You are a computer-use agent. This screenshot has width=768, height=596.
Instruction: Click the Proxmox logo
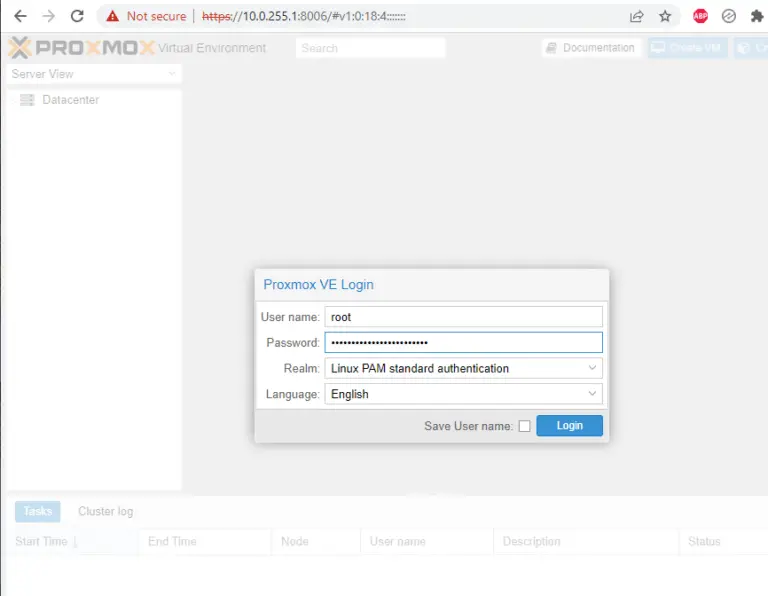81,48
